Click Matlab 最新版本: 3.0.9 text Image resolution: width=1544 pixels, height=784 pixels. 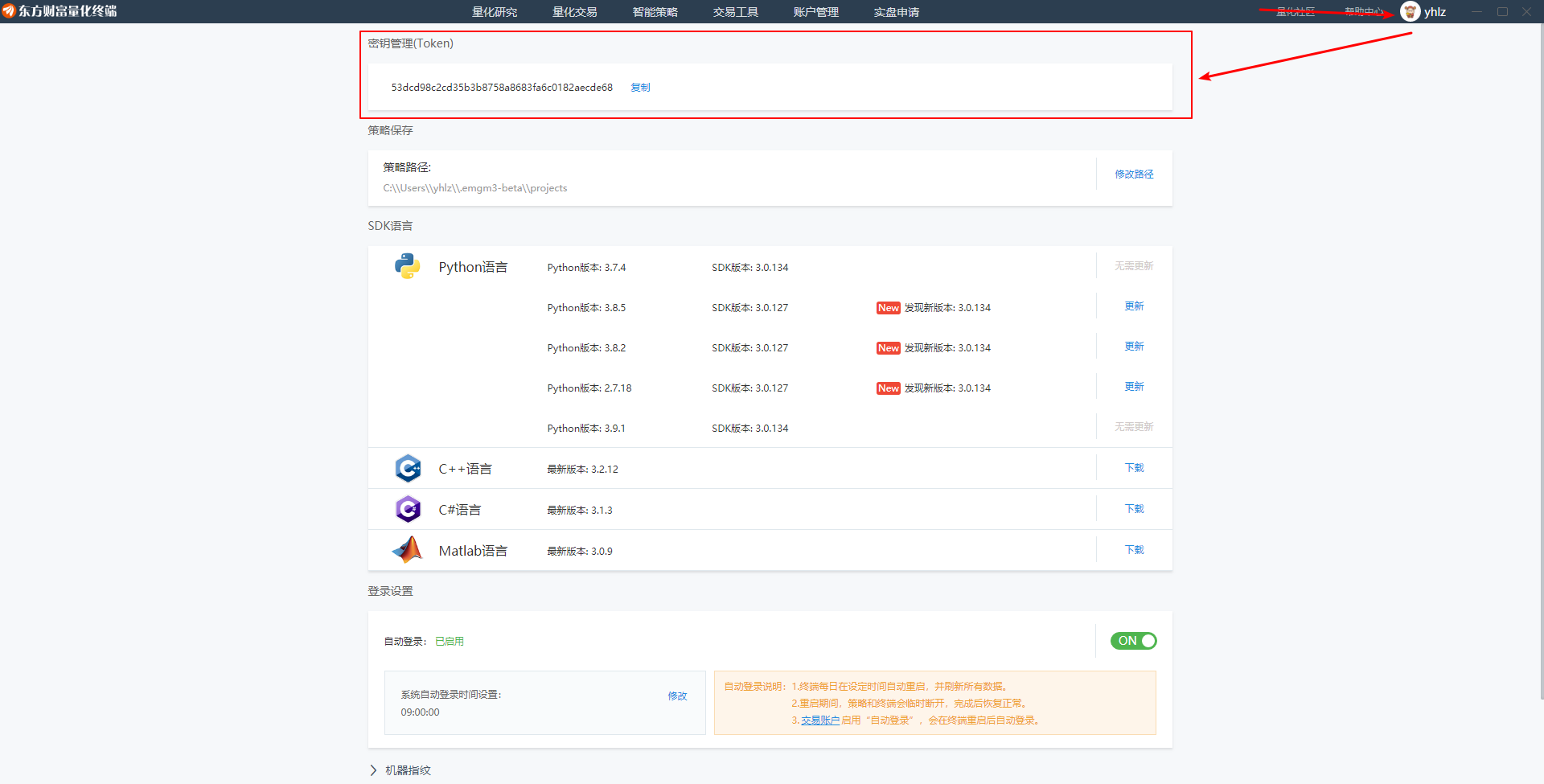point(580,552)
